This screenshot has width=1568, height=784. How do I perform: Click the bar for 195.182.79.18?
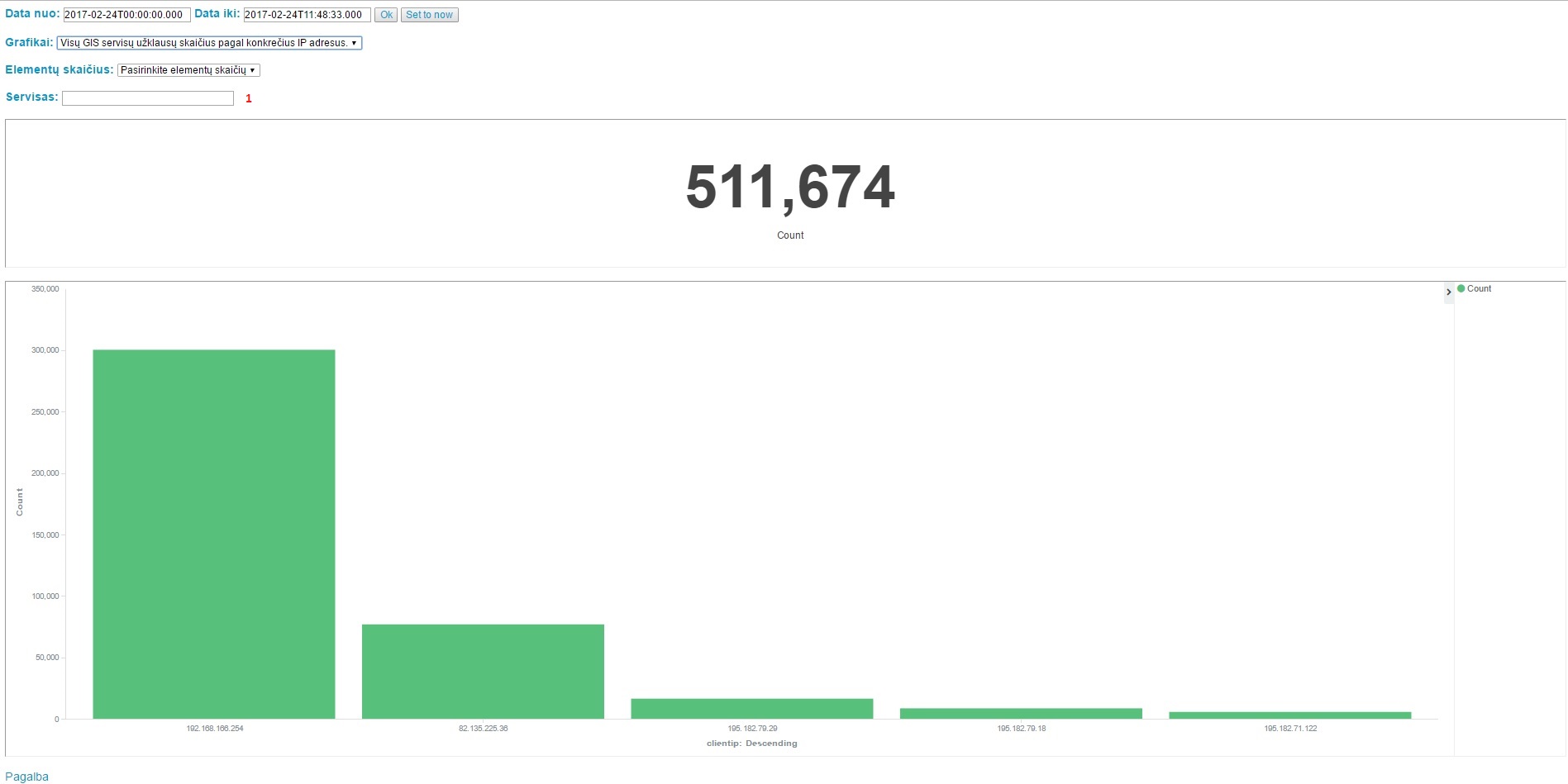coord(1021,713)
